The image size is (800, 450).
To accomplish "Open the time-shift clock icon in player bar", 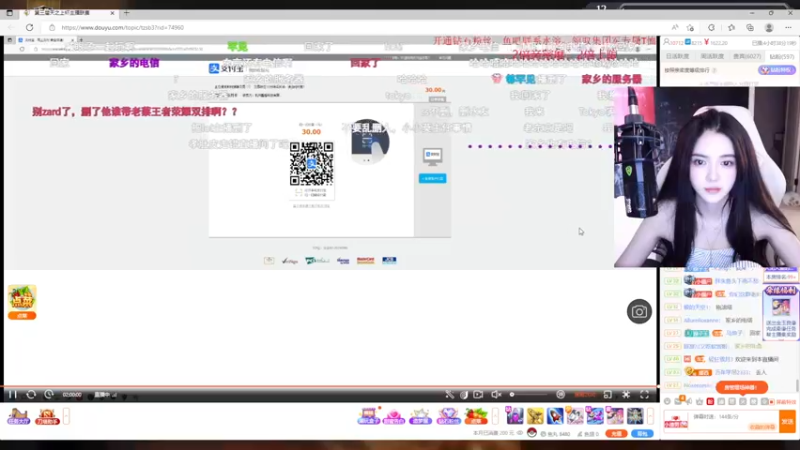I will (48, 394).
